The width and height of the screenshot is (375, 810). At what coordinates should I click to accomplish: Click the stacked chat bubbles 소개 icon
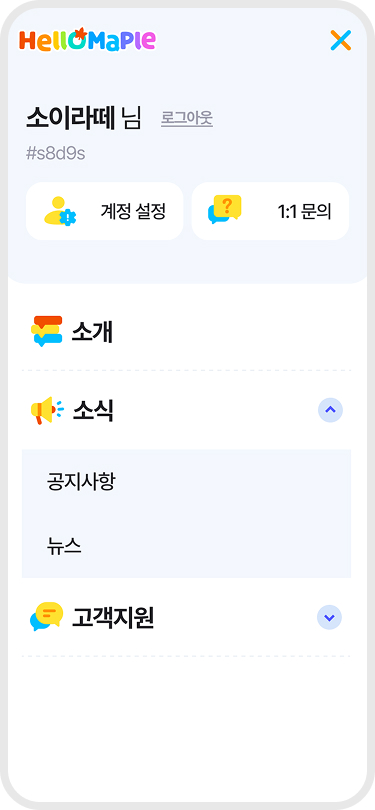[x=46, y=331]
